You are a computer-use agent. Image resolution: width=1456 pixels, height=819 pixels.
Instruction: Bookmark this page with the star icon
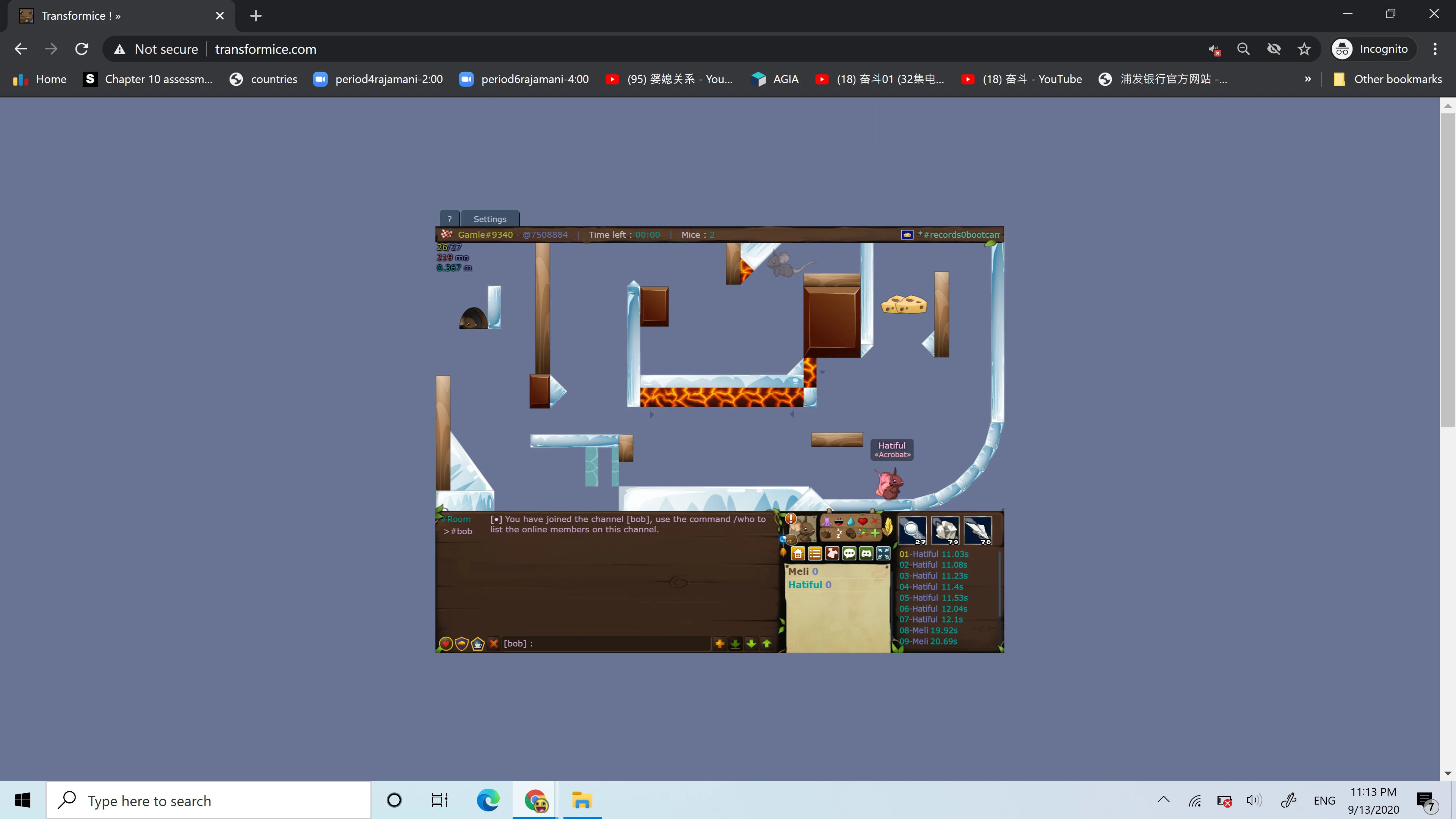(1304, 49)
